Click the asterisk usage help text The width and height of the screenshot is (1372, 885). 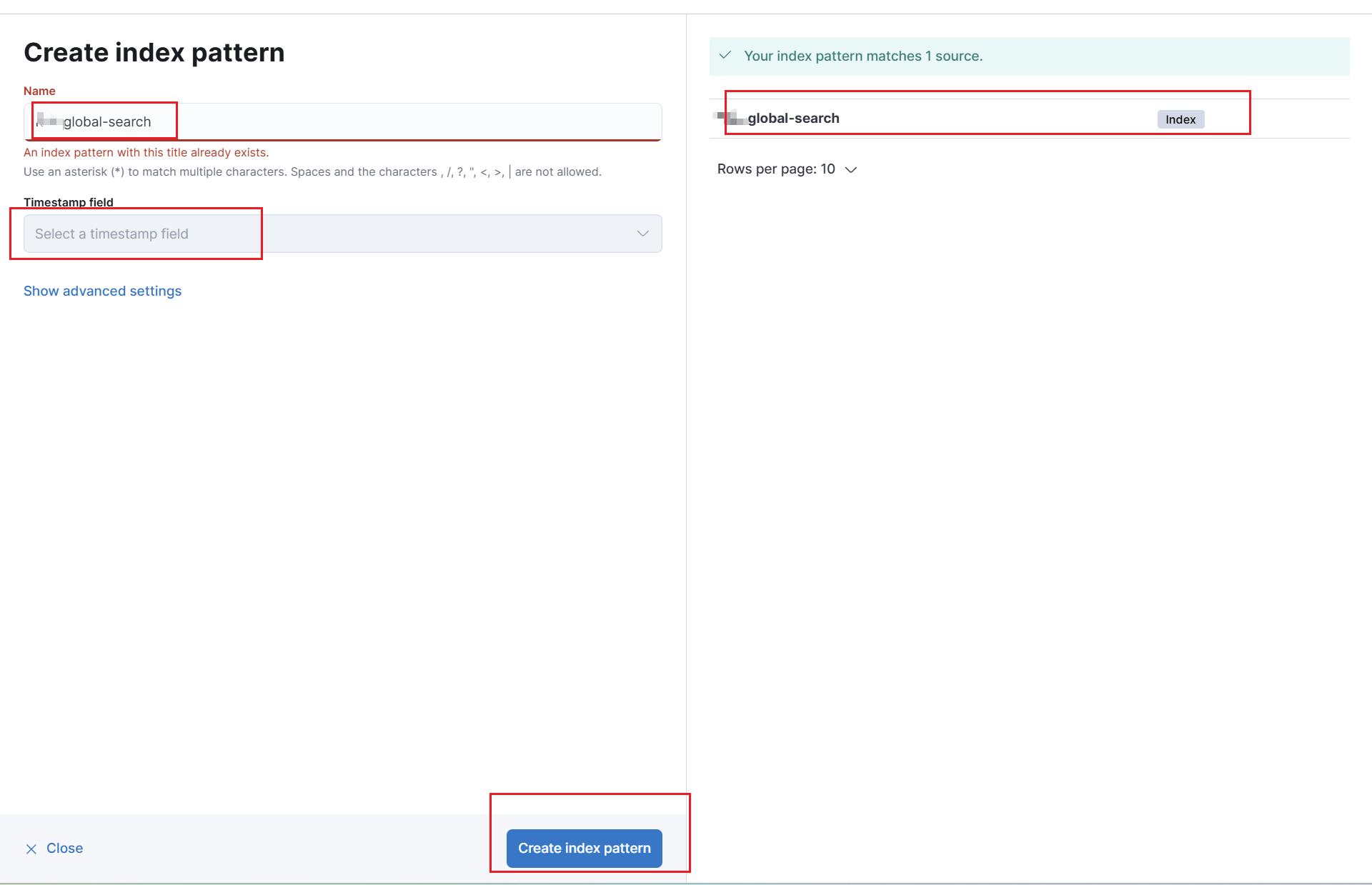click(312, 171)
